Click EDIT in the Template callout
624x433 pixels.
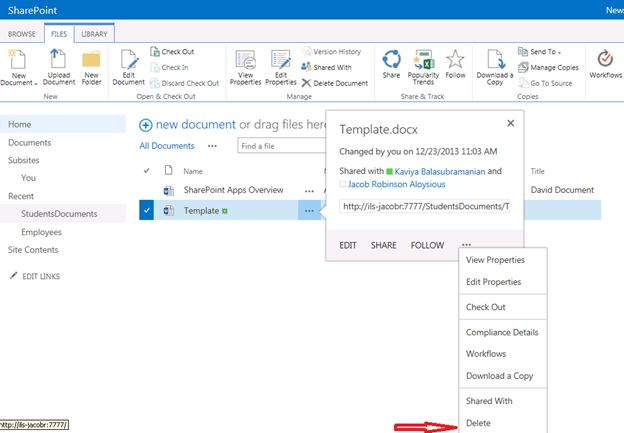348,245
